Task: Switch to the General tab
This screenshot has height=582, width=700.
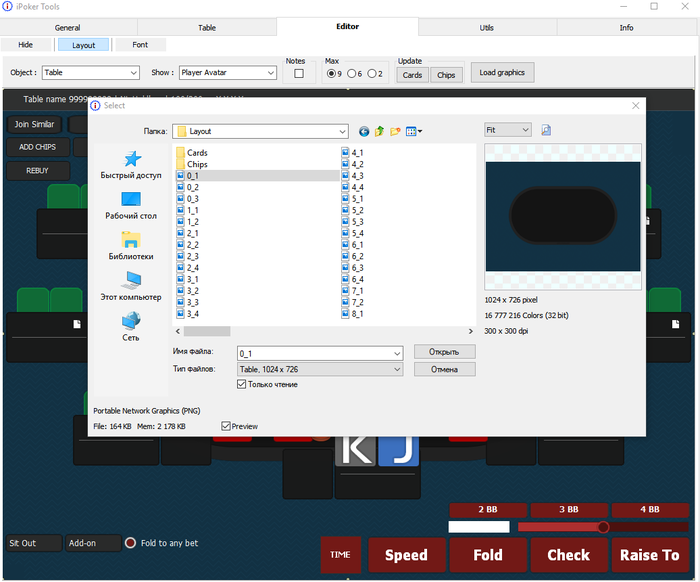Action: (x=67, y=28)
